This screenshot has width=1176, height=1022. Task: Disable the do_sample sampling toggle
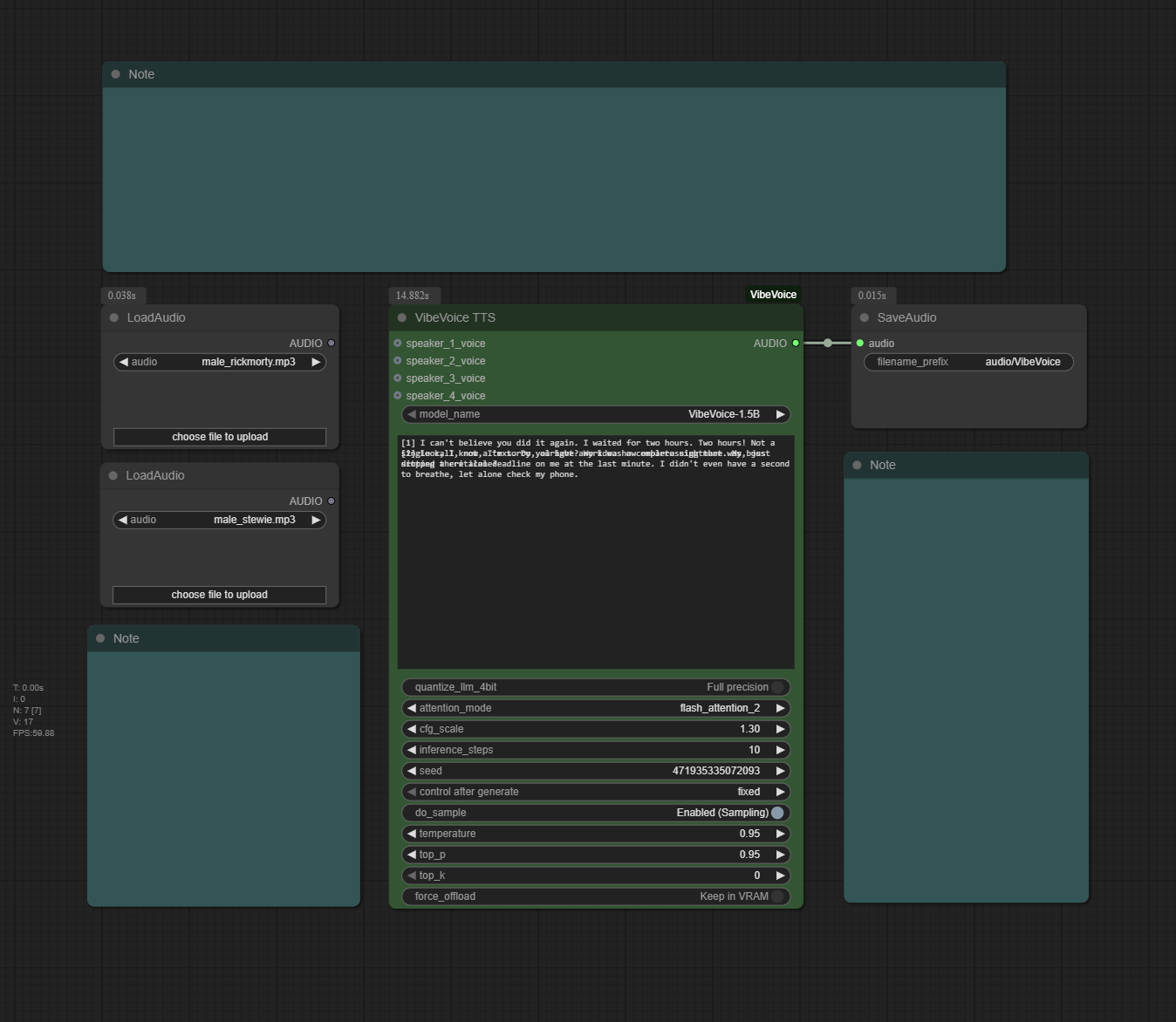click(777, 812)
